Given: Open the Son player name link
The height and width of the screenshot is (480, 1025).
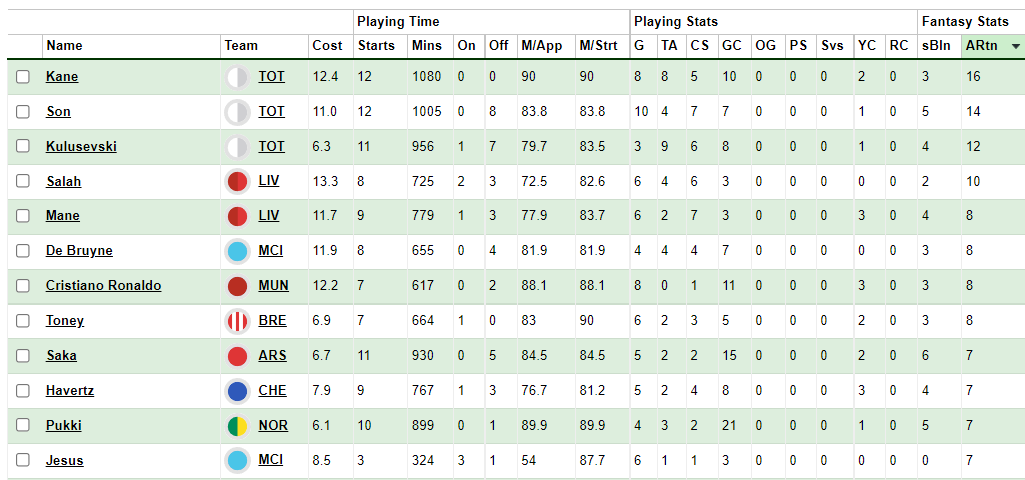Looking at the screenshot, I should pos(58,112).
